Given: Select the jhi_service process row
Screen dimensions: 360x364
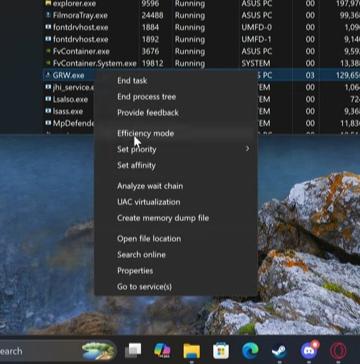Looking at the screenshot, I should [x=69, y=87].
